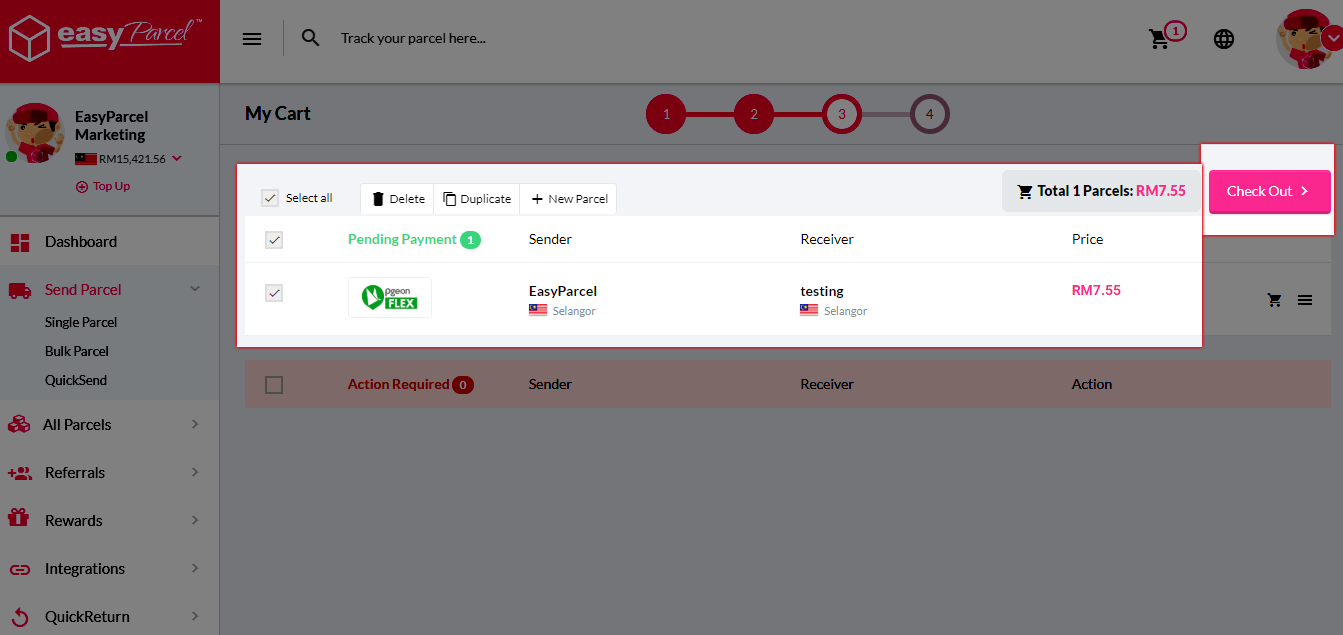Viewport: 1343px width, 635px height.
Task: Go to step 2 in progress bar
Action: click(x=754, y=114)
